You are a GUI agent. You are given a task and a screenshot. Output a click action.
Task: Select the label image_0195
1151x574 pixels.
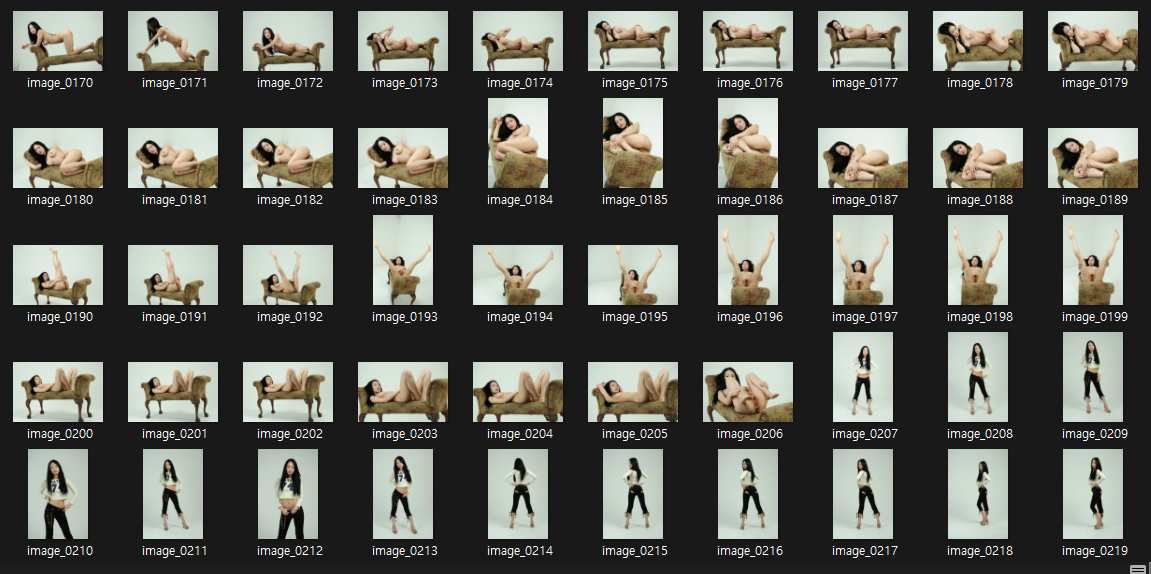click(x=635, y=317)
